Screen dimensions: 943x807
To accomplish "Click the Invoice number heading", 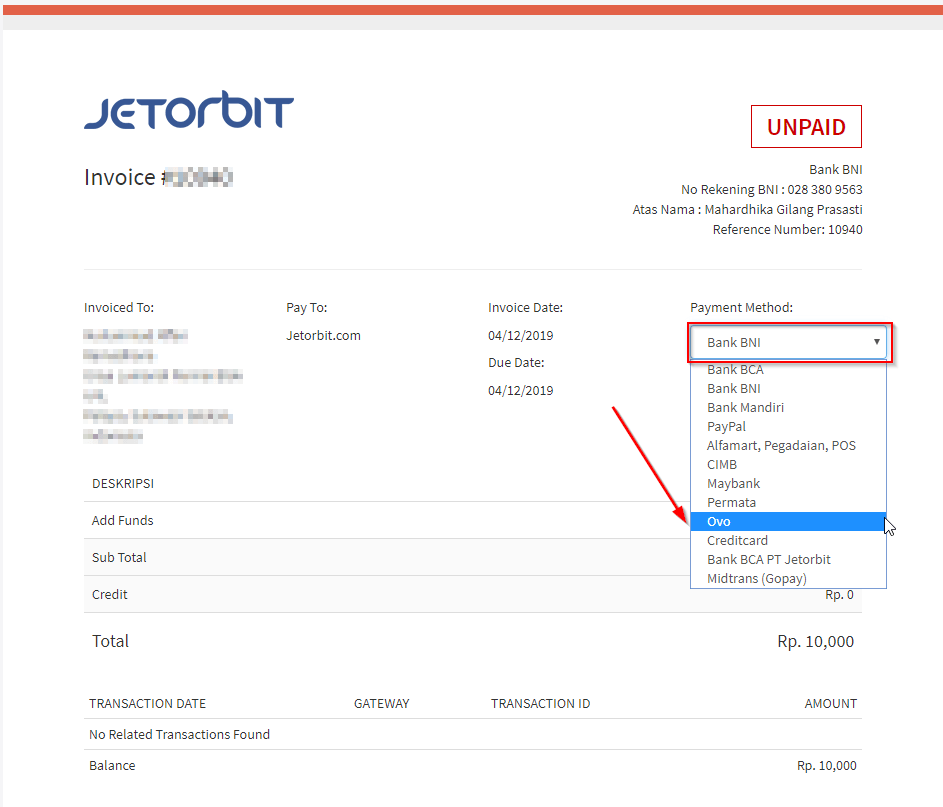I will point(158,177).
